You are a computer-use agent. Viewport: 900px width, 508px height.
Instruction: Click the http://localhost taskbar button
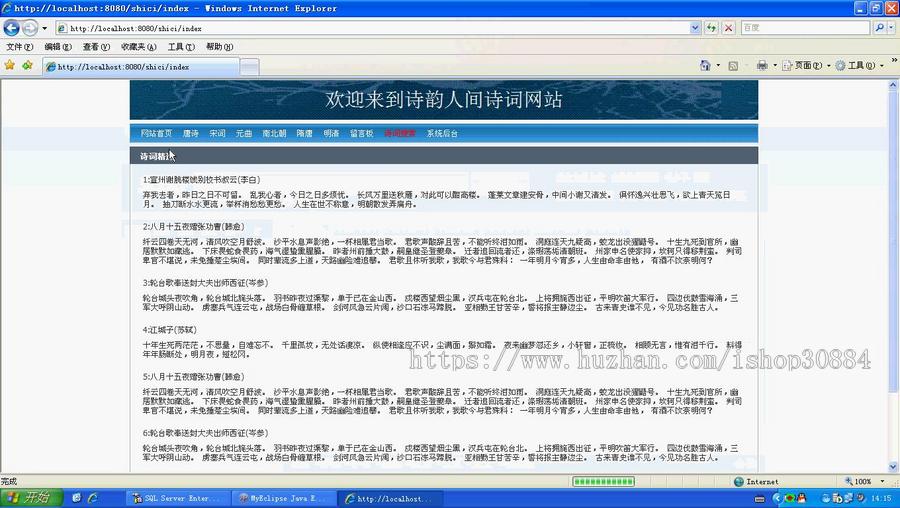tap(390, 498)
